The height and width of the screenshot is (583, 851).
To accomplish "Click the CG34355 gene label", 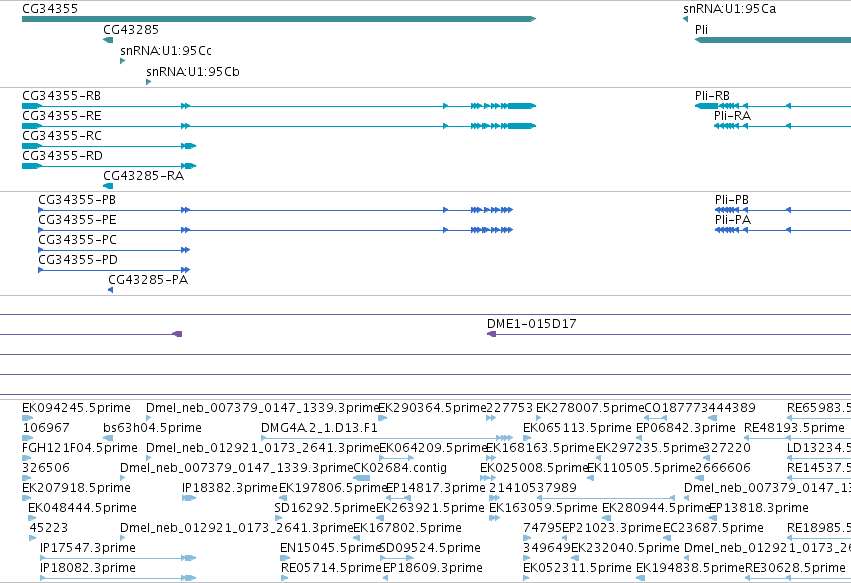I will [50, 9].
